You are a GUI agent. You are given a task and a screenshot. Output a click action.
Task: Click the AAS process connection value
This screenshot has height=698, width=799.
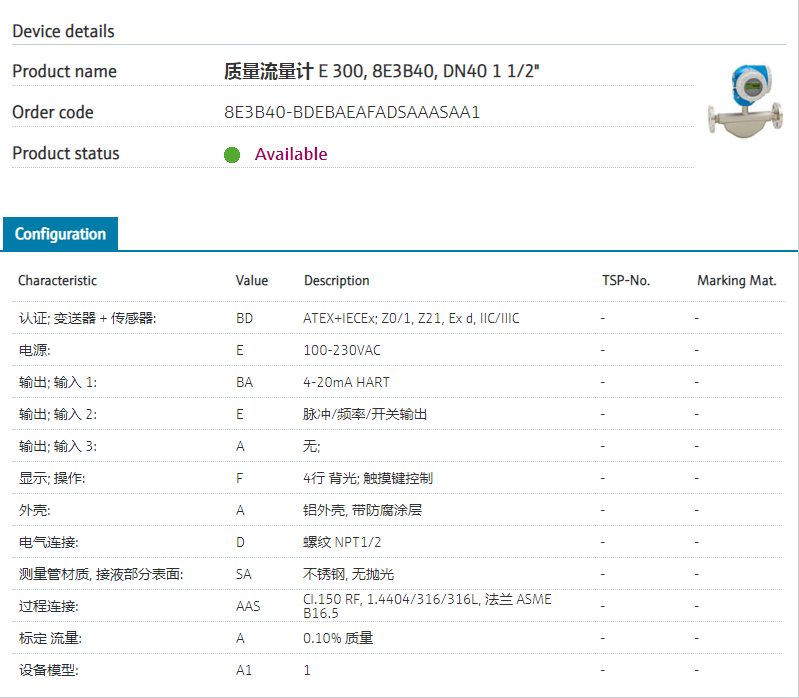click(x=247, y=606)
